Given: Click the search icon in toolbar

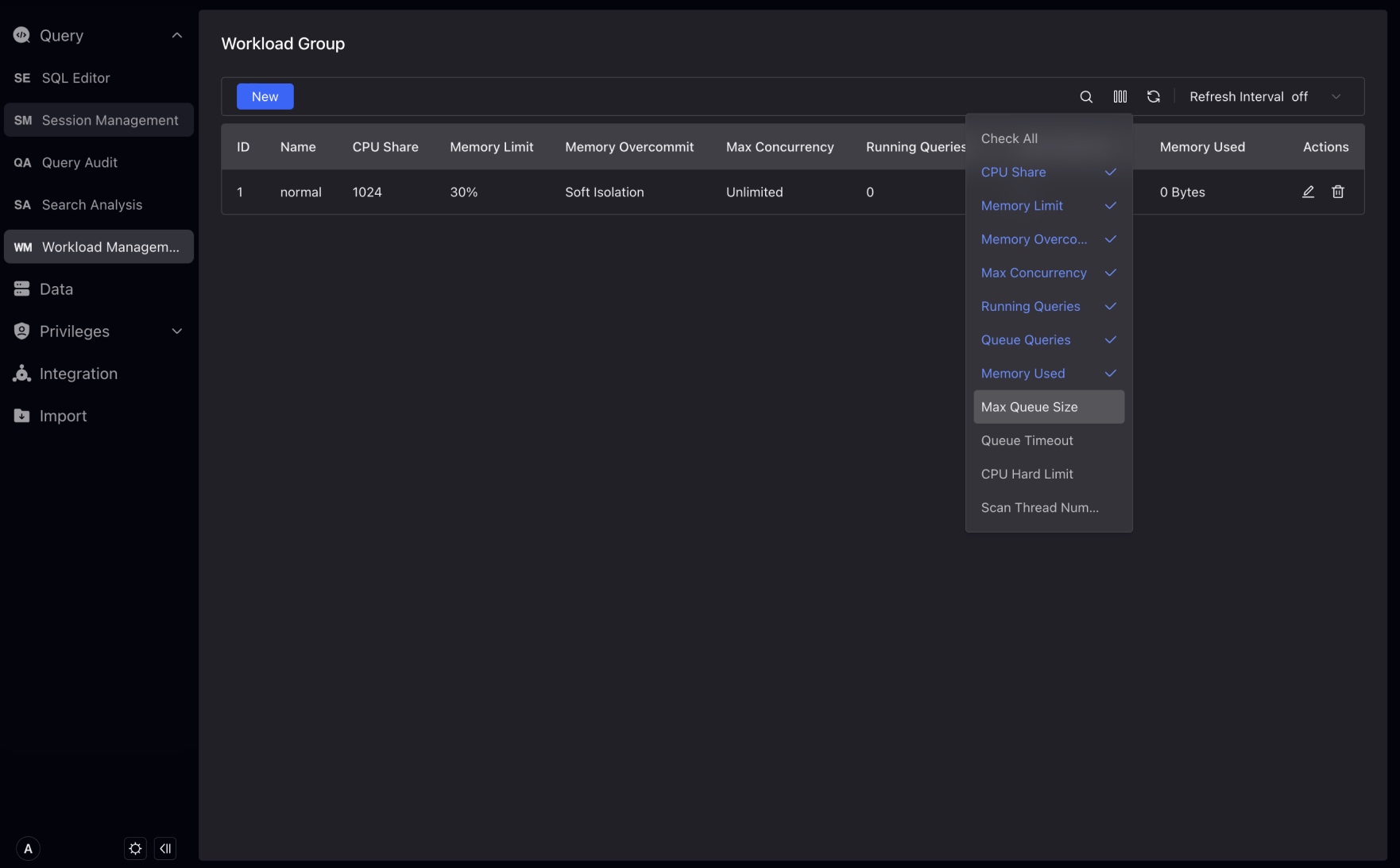Looking at the screenshot, I should (1086, 97).
